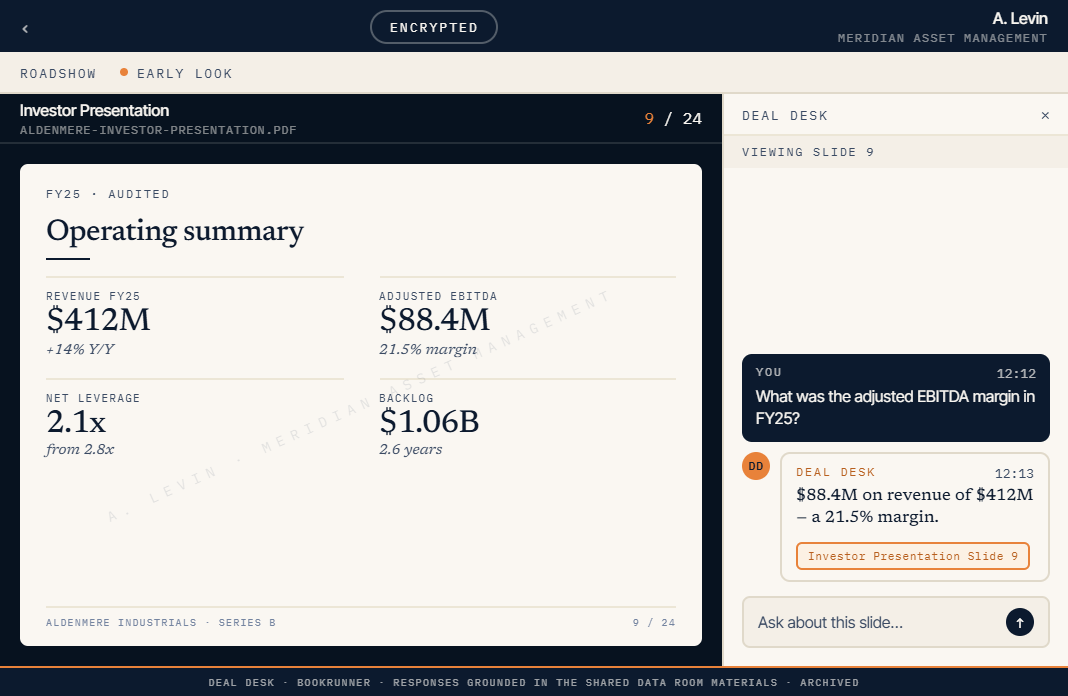Image resolution: width=1068 pixels, height=696 pixels.
Task: Click the ALDENMERE-INVESTOR-PRESENTATION.PDF file name
Action: point(158,130)
